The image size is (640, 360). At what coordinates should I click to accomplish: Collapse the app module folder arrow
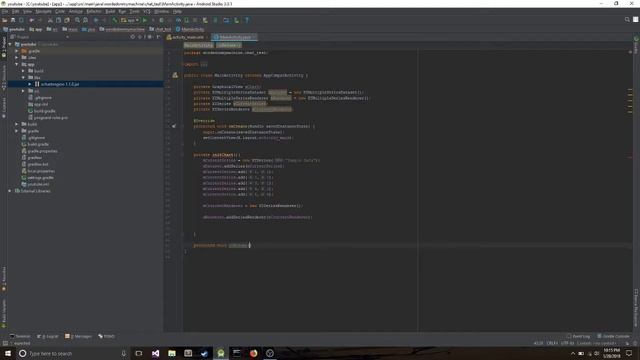tap(17, 64)
